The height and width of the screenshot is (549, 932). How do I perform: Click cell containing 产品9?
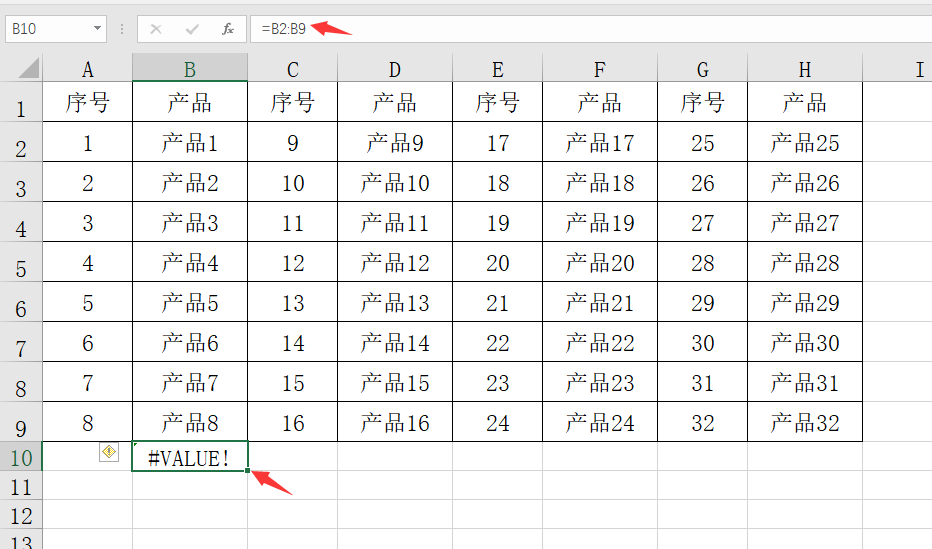tap(395, 142)
